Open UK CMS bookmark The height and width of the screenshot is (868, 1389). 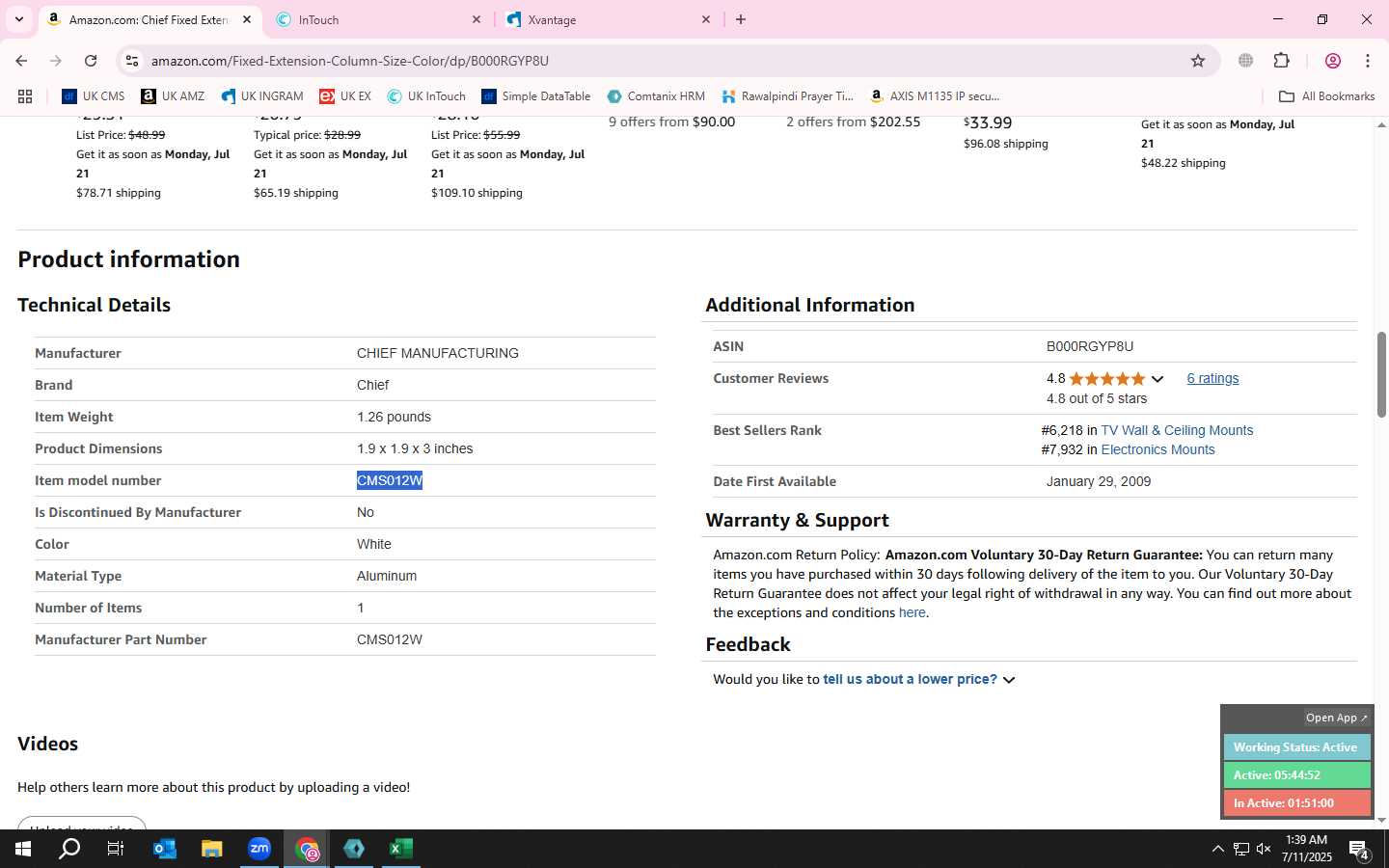click(x=94, y=96)
